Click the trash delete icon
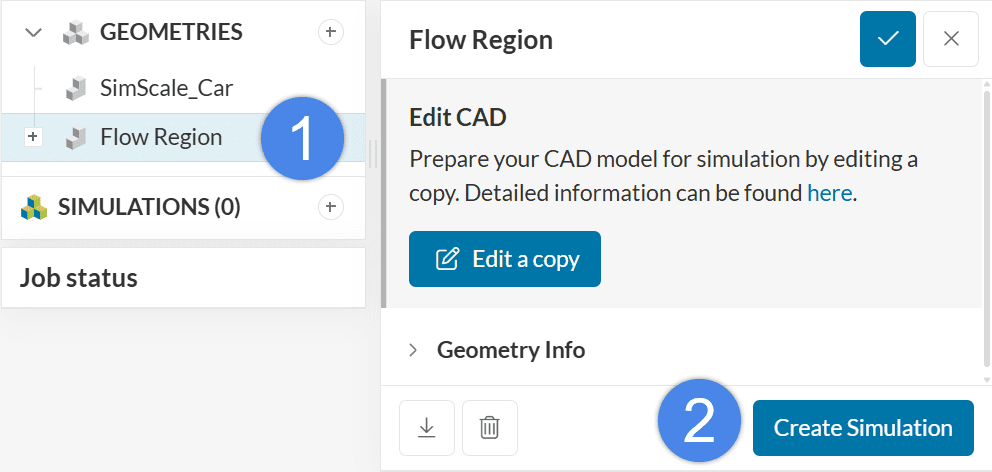 pyautogui.click(x=489, y=428)
